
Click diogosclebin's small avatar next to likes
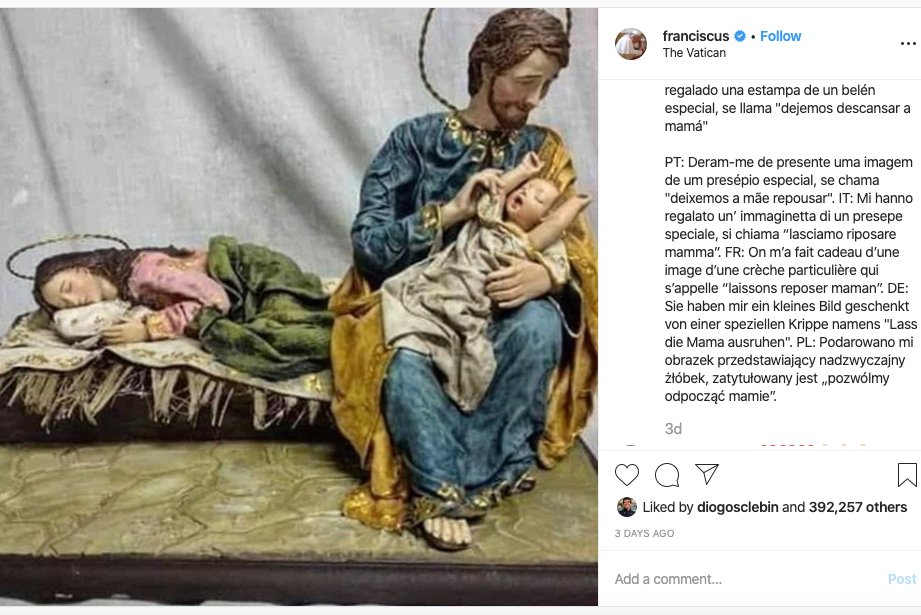click(x=627, y=507)
